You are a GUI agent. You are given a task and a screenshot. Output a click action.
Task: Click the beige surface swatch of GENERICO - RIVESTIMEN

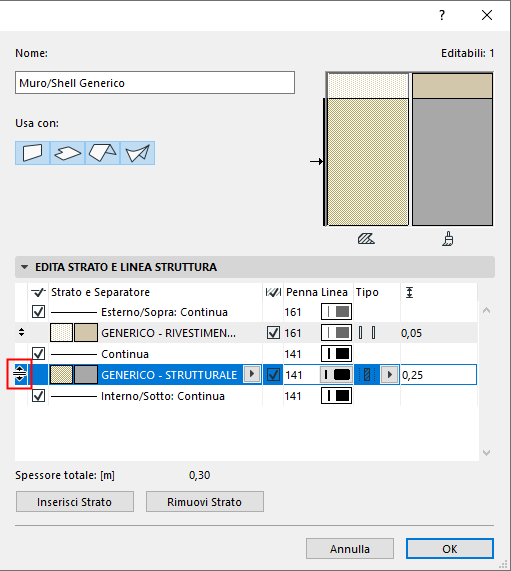pos(86,332)
